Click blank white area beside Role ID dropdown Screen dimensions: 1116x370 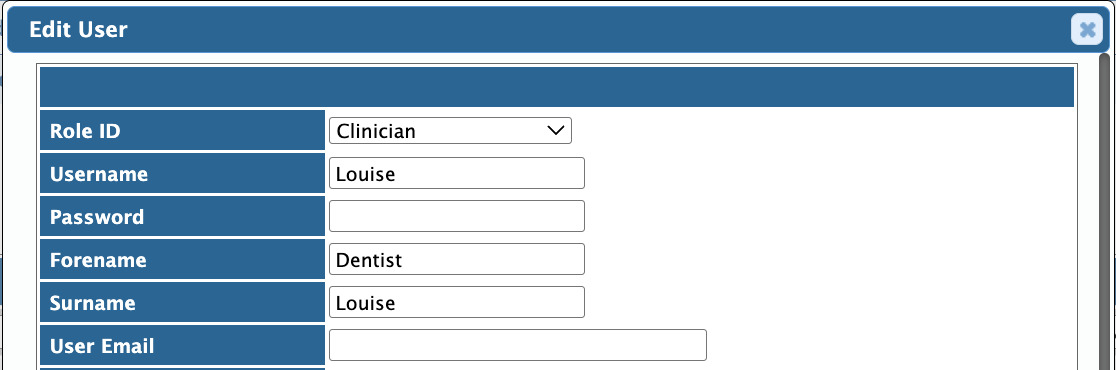pyautogui.click(x=822, y=131)
